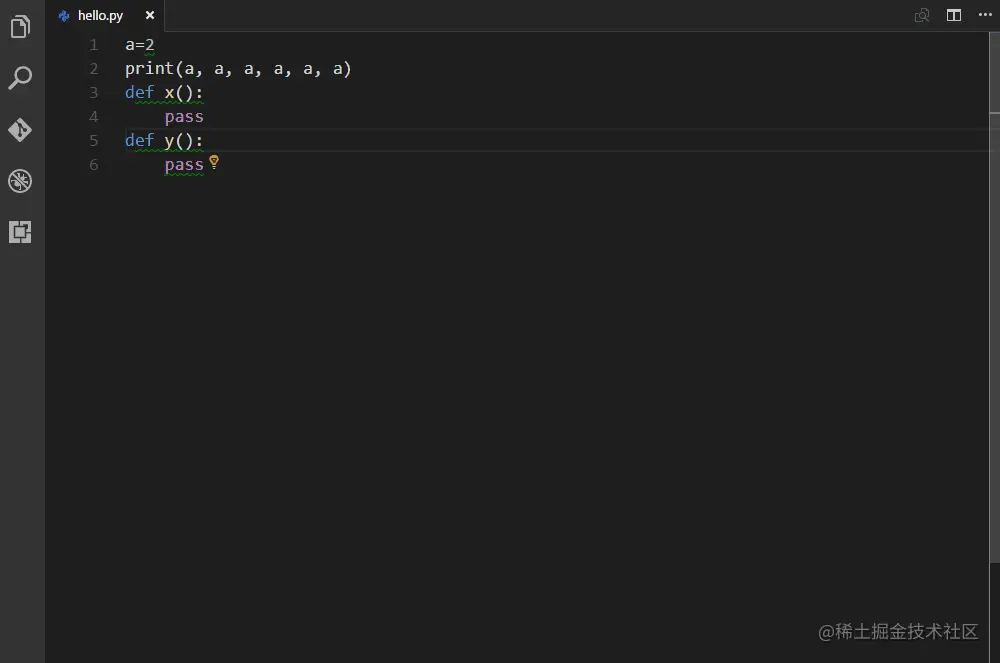This screenshot has height=663, width=1000.
Task: Open the Extensions view in the activity bar
Action: point(20,233)
